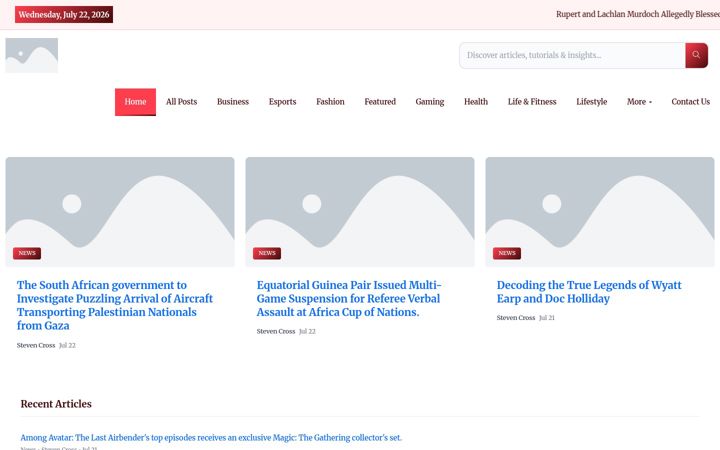720x450 pixels.
Task: Open the Equatorial Guinea article thumbnail
Action: pyautogui.click(x=360, y=212)
